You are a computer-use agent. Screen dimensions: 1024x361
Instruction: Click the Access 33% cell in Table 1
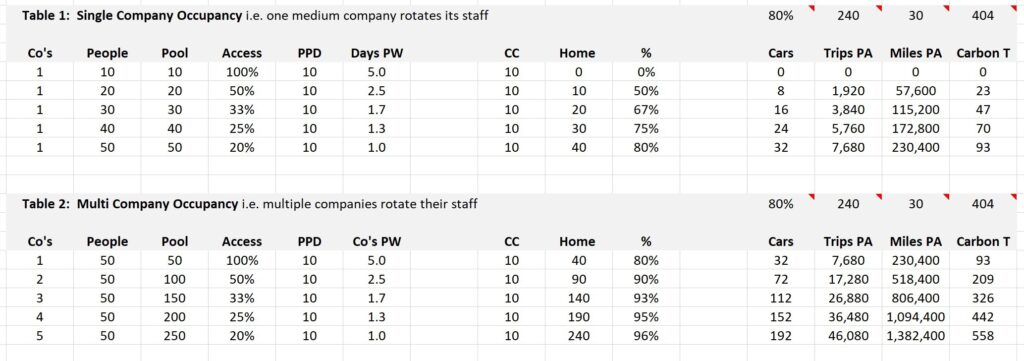click(242, 110)
